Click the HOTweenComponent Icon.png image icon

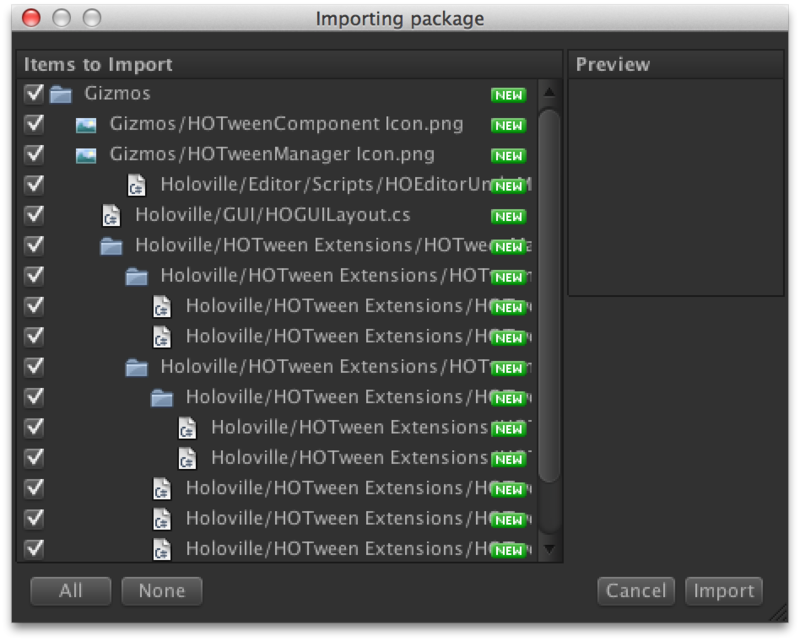coord(86,125)
